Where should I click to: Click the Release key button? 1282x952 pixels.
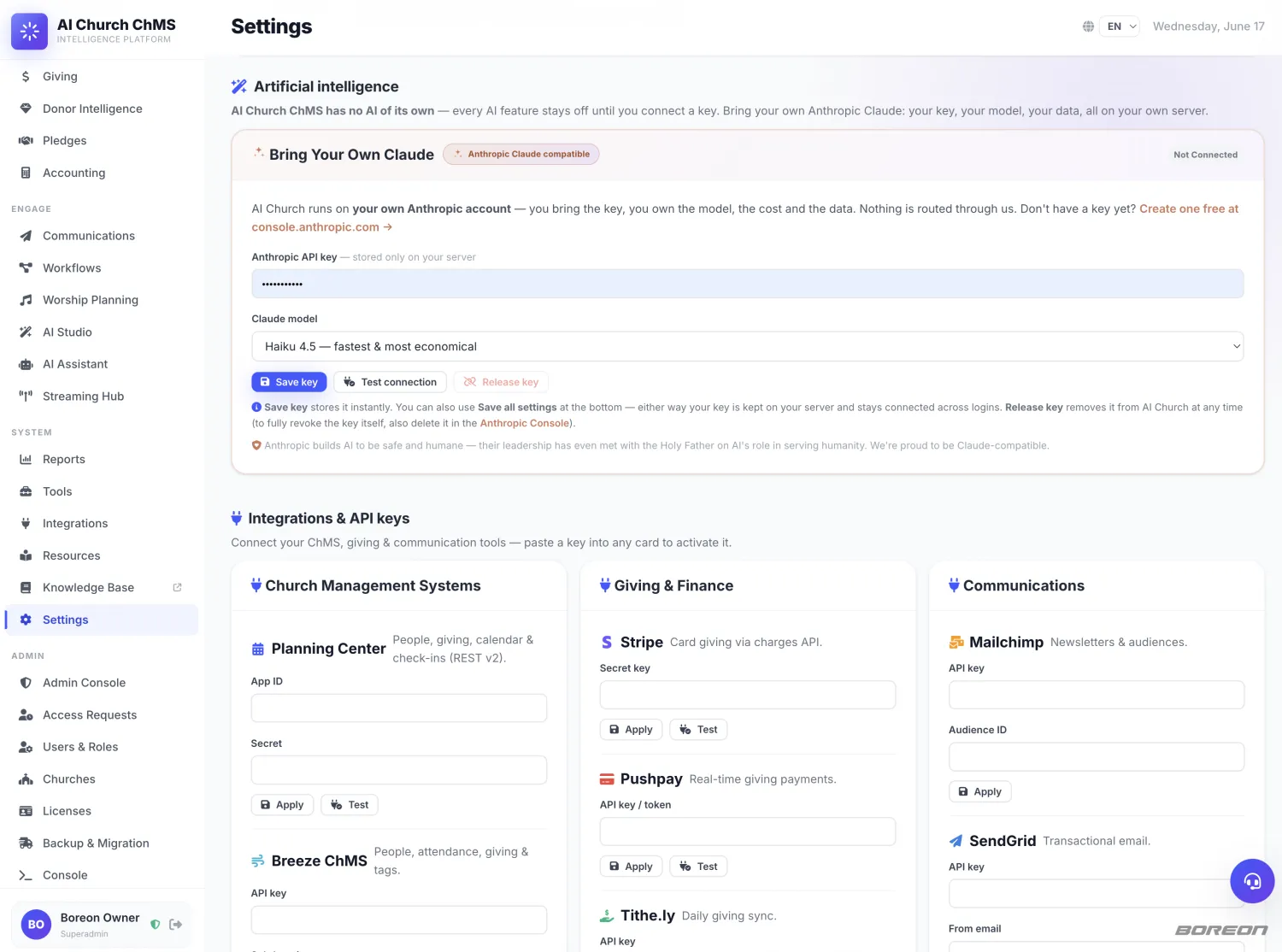click(x=501, y=382)
